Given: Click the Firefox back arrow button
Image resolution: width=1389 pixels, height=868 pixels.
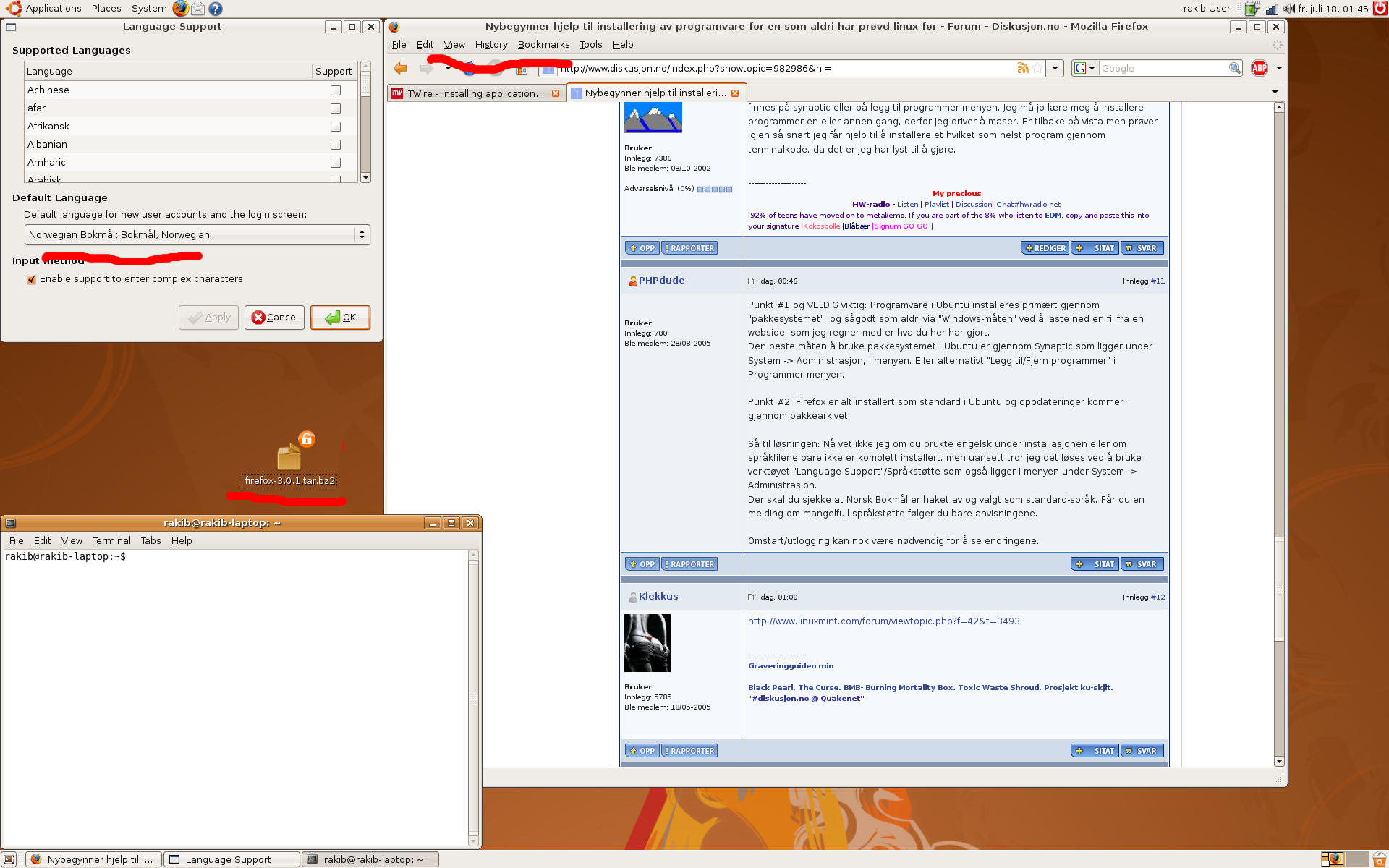Looking at the screenshot, I should 400,68.
